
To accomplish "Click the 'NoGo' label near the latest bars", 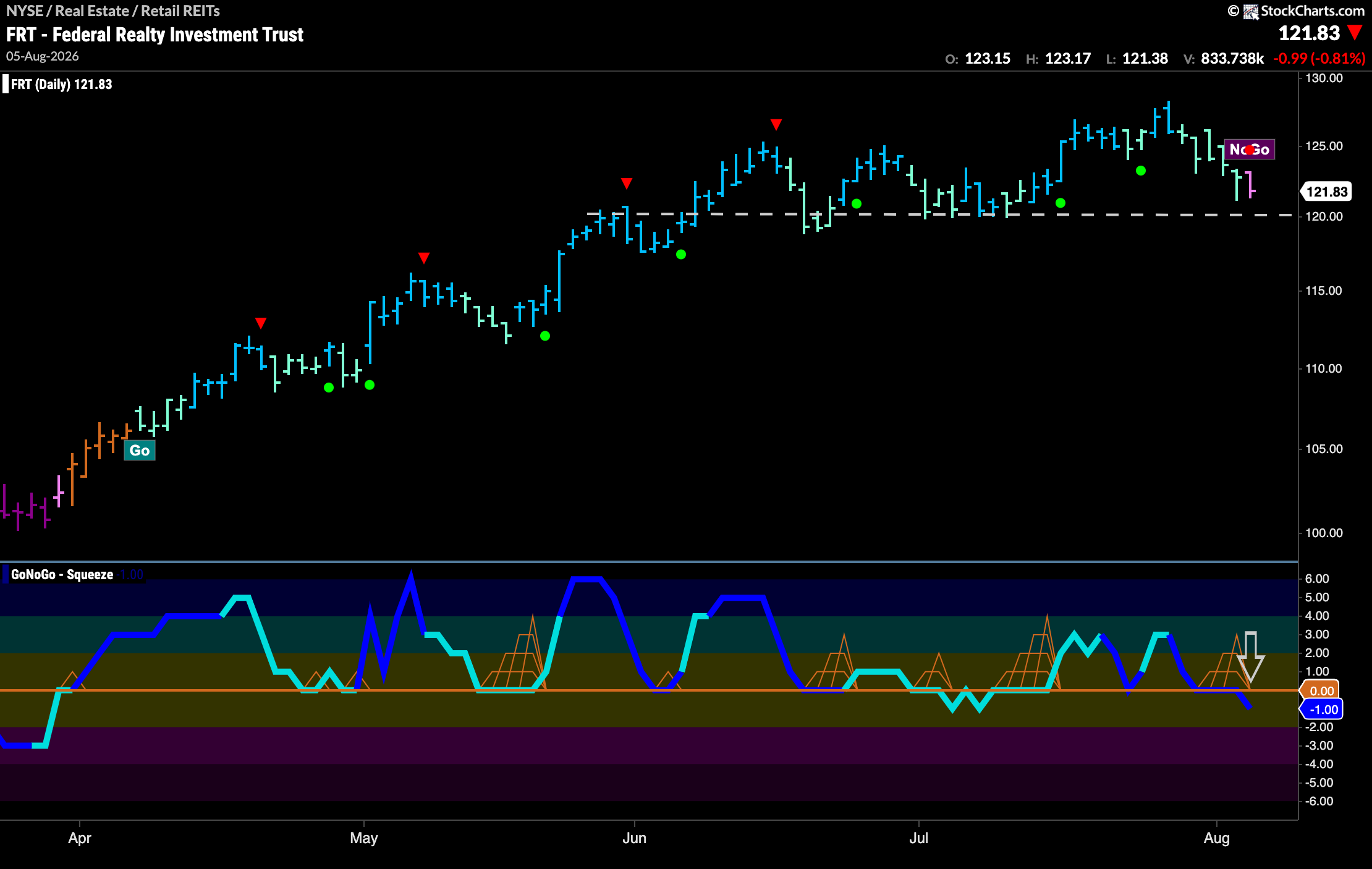I will 1249,150.
